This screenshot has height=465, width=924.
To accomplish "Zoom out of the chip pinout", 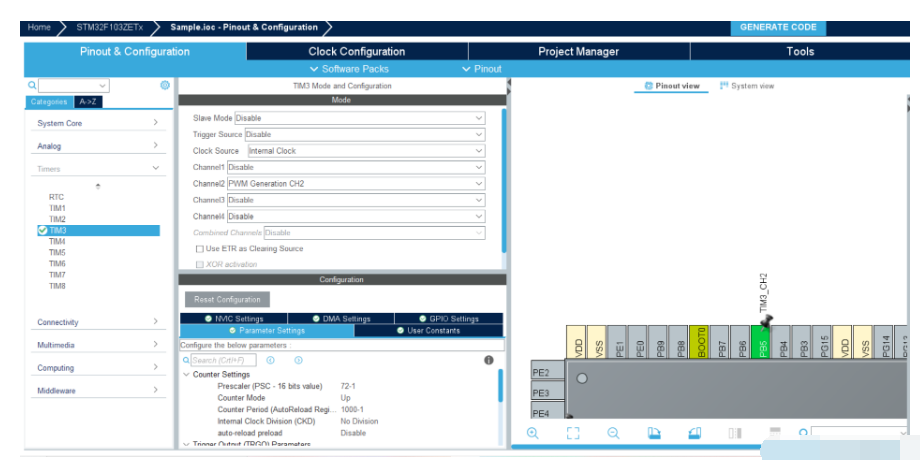I will [x=613, y=433].
